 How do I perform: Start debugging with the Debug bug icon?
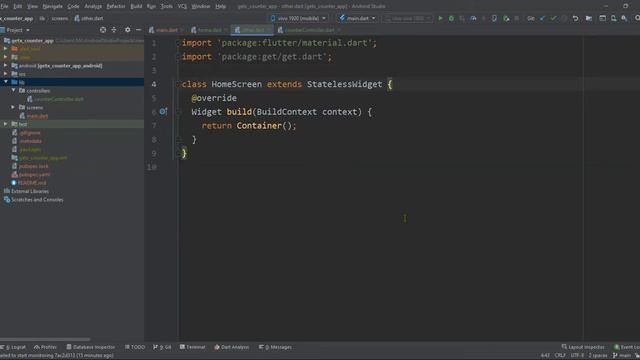pos(451,18)
